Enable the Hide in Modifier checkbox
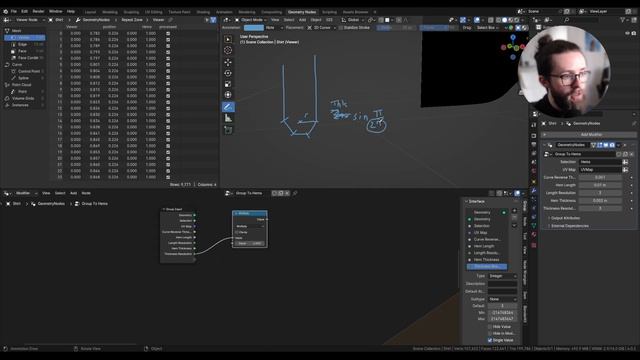This screenshot has height=360, width=640. pos(490,333)
